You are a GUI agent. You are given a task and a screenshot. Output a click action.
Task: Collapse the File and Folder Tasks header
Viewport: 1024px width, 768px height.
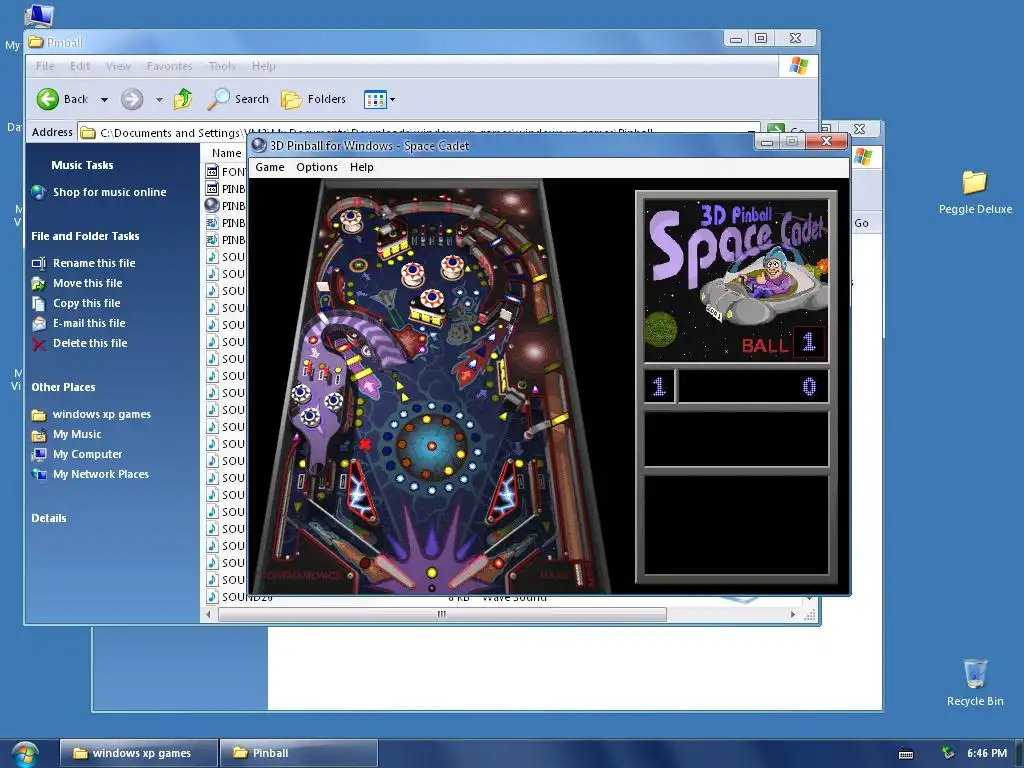coord(85,236)
